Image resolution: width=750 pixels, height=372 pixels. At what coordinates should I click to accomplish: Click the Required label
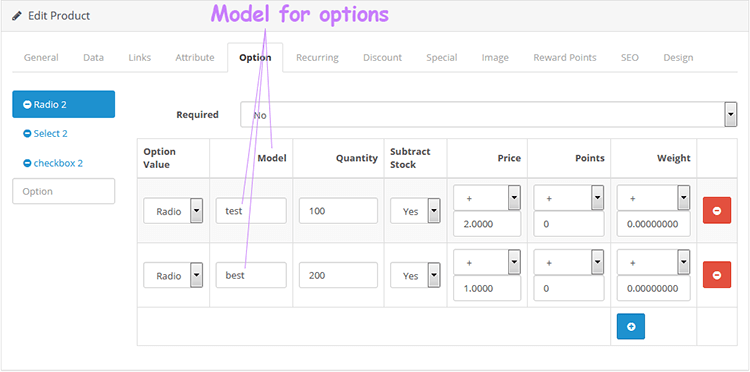197,115
